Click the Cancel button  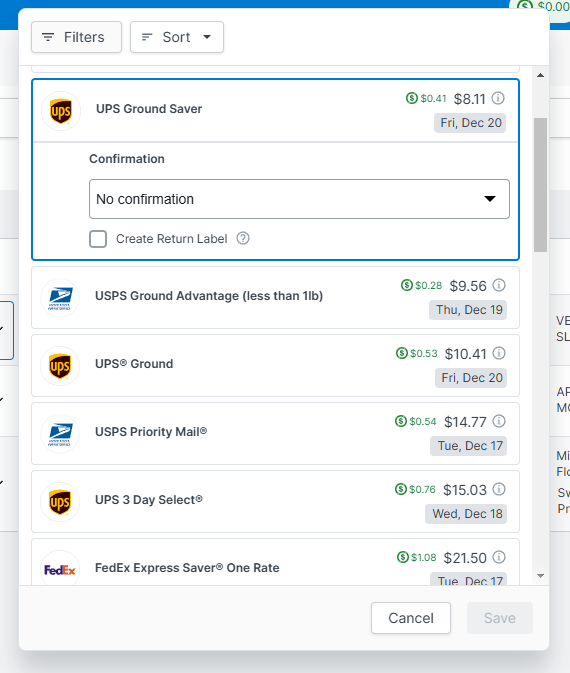pos(411,618)
